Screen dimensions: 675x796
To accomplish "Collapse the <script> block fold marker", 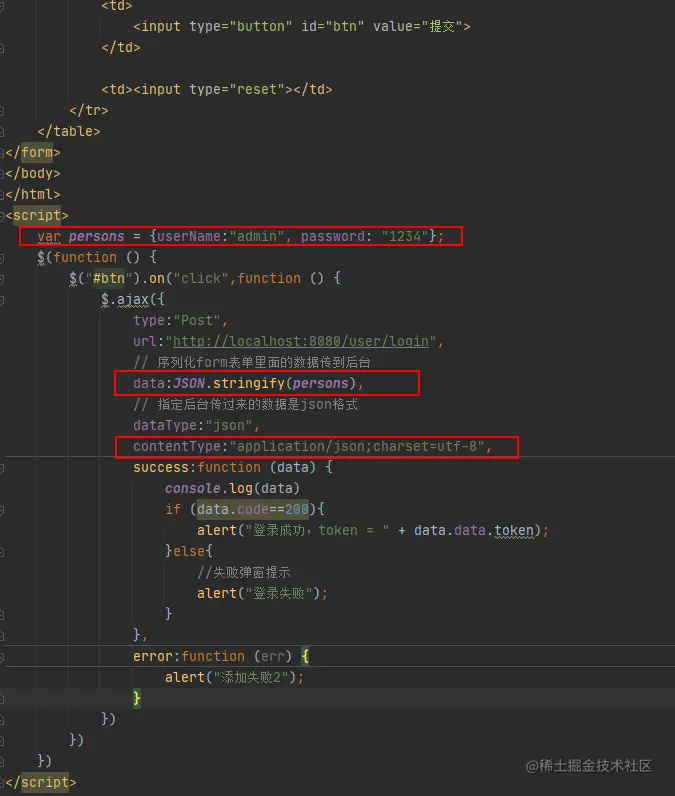I will point(2,216).
